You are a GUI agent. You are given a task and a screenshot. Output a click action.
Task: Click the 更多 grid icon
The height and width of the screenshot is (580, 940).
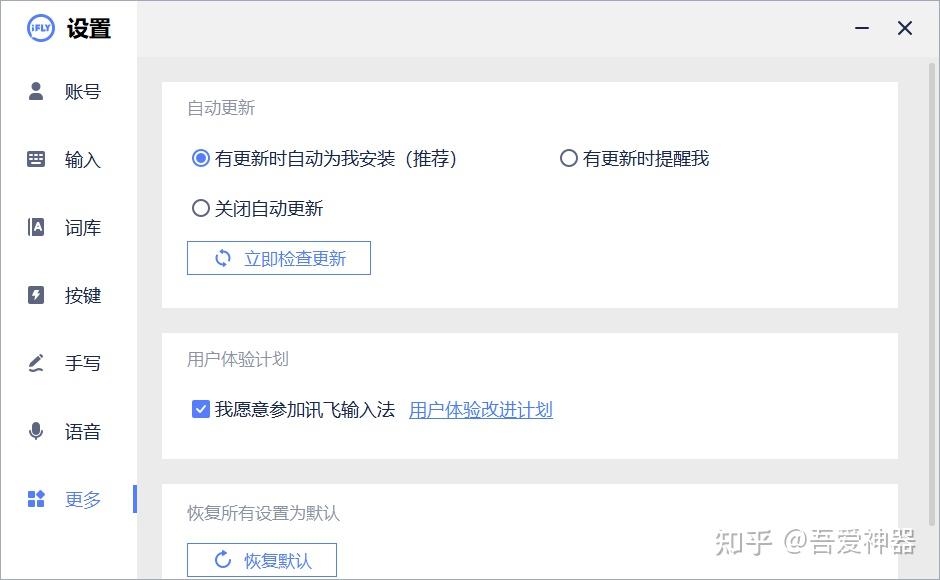point(36,499)
